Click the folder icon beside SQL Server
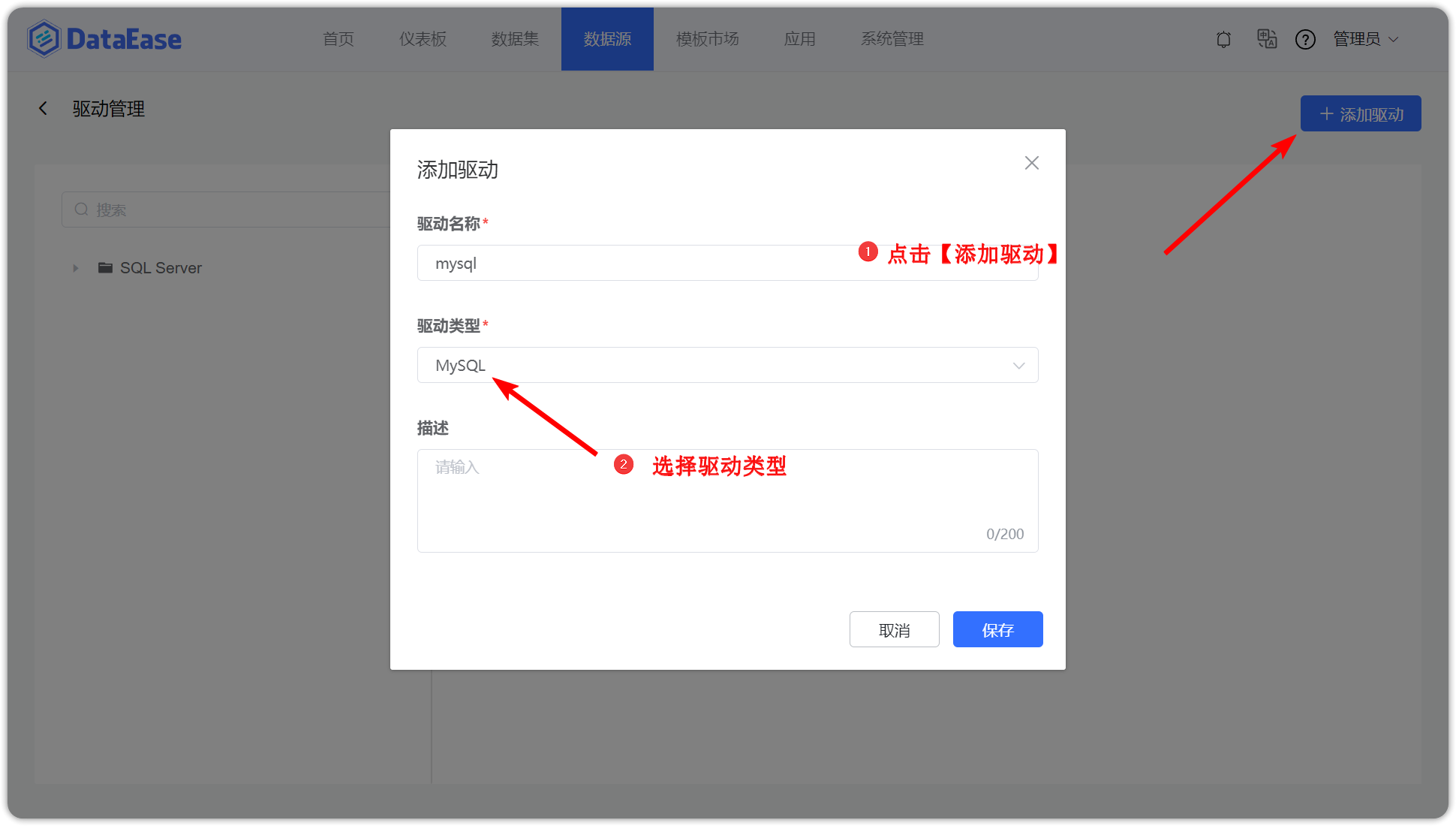The image size is (1456, 826). 105,267
